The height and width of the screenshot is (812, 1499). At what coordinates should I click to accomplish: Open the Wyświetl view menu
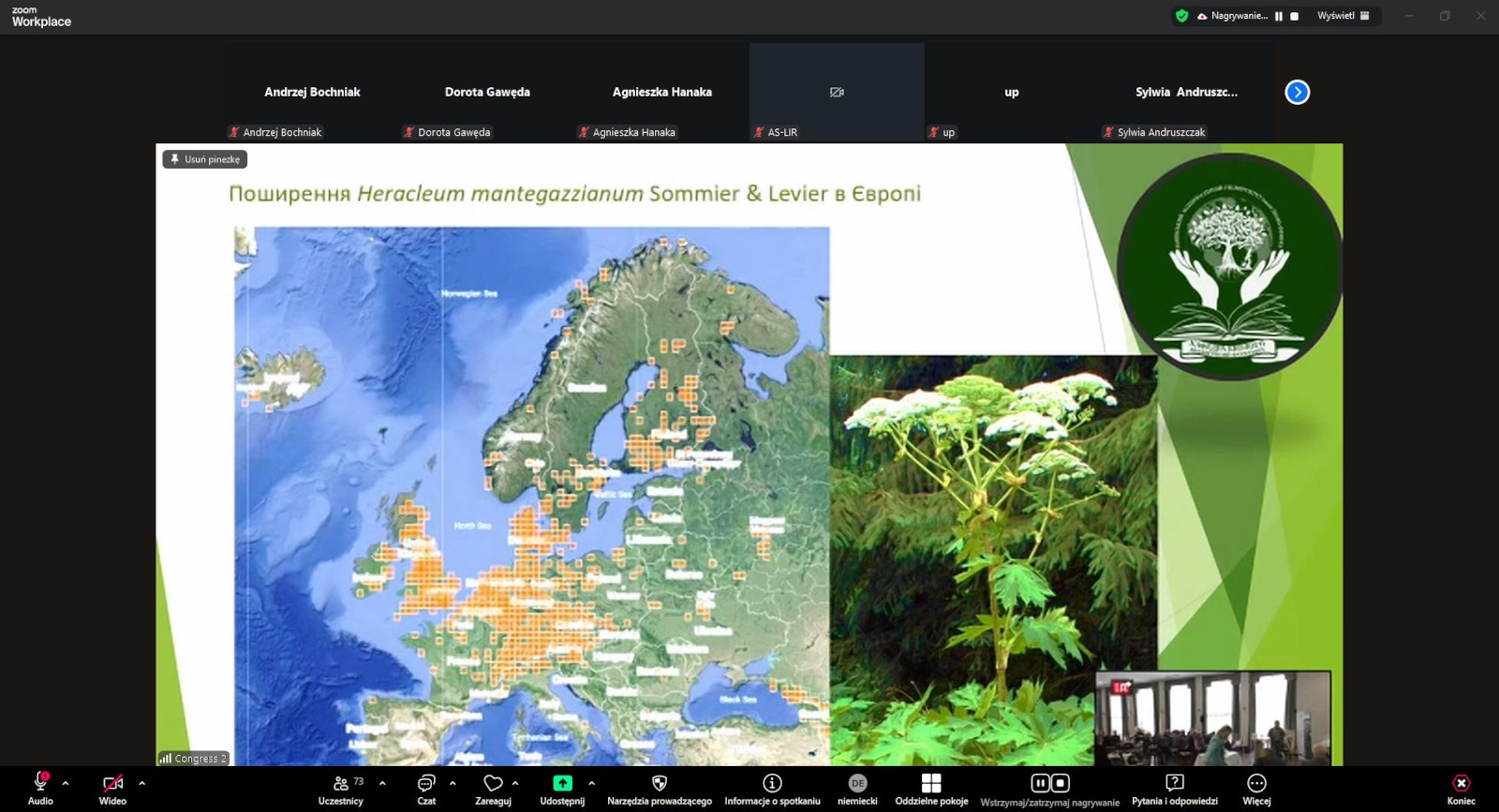[1343, 16]
